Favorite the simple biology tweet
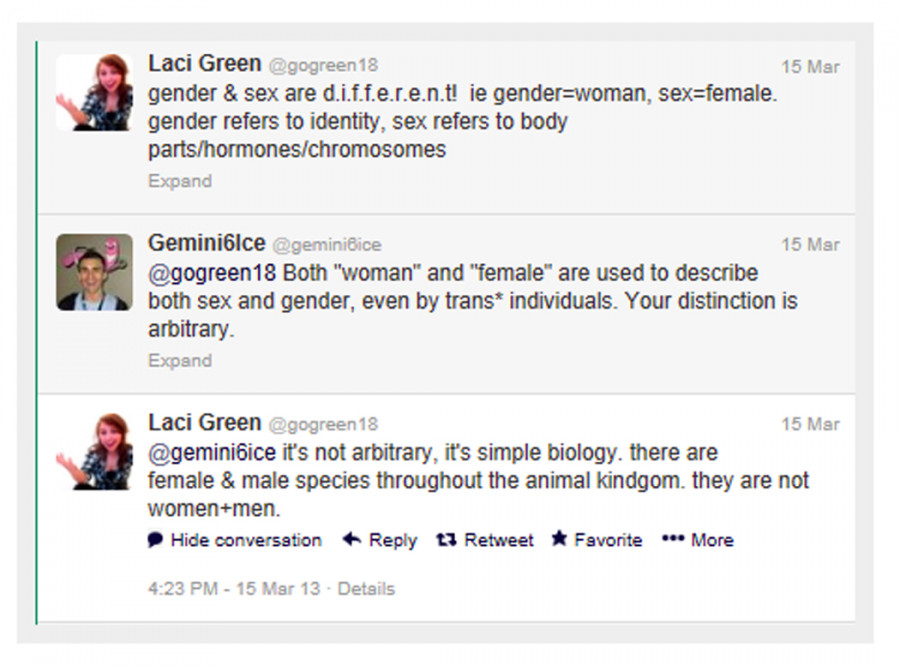Image resolution: width=900 pixels, height=666 pixels. coord(607,540)
